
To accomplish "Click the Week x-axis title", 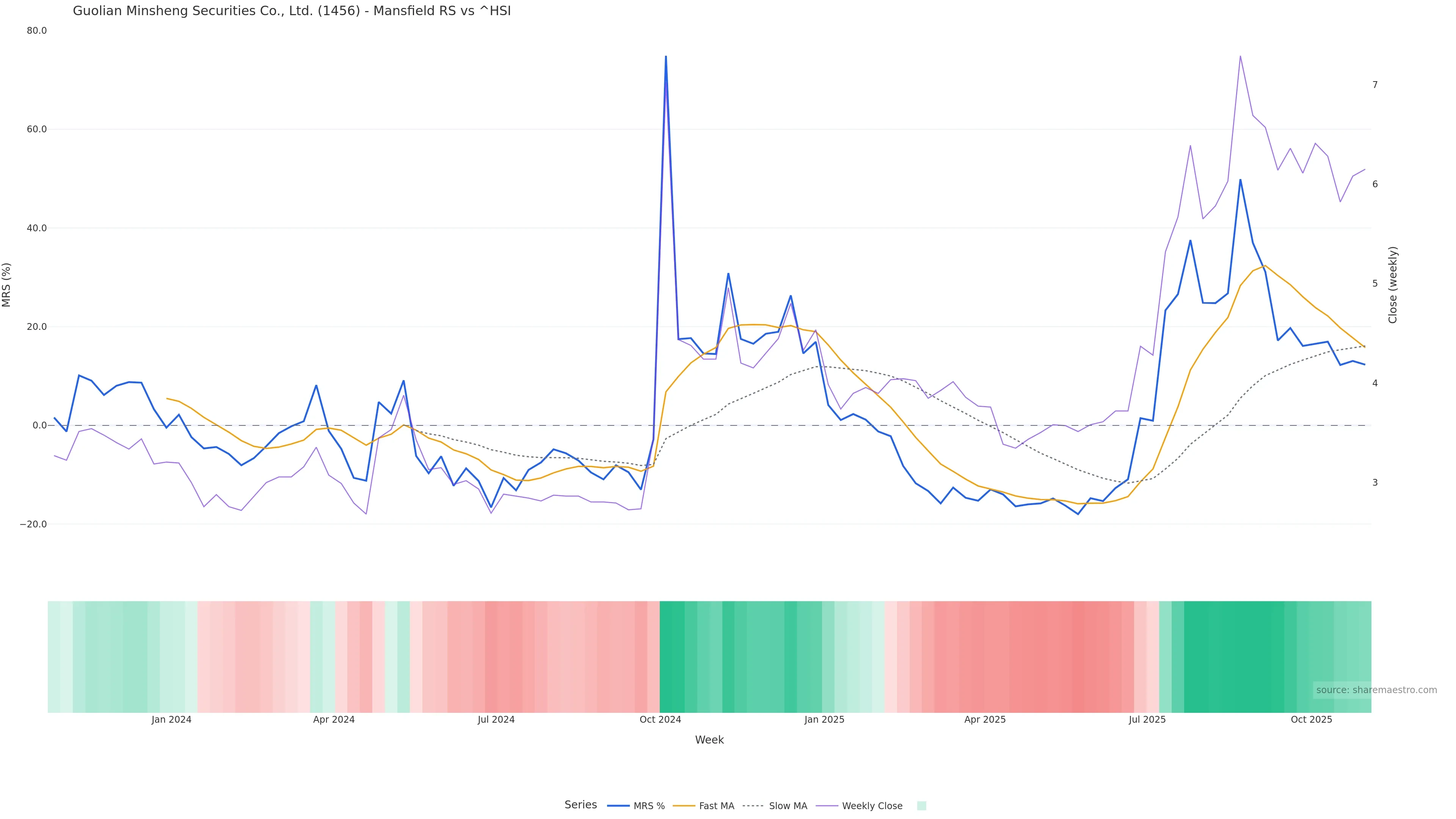I will [709, 740].
